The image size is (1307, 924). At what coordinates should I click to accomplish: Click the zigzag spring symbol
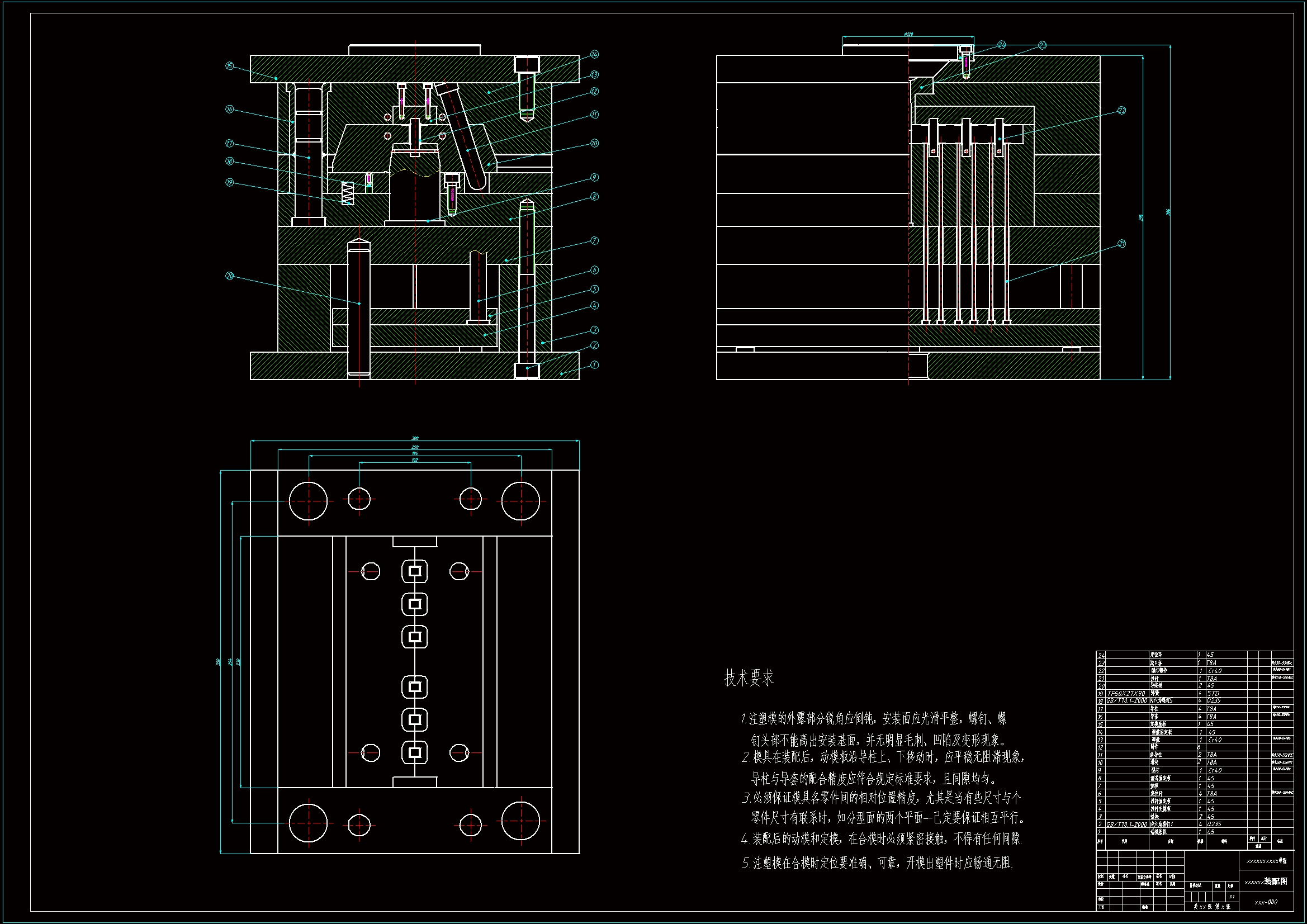347,193
